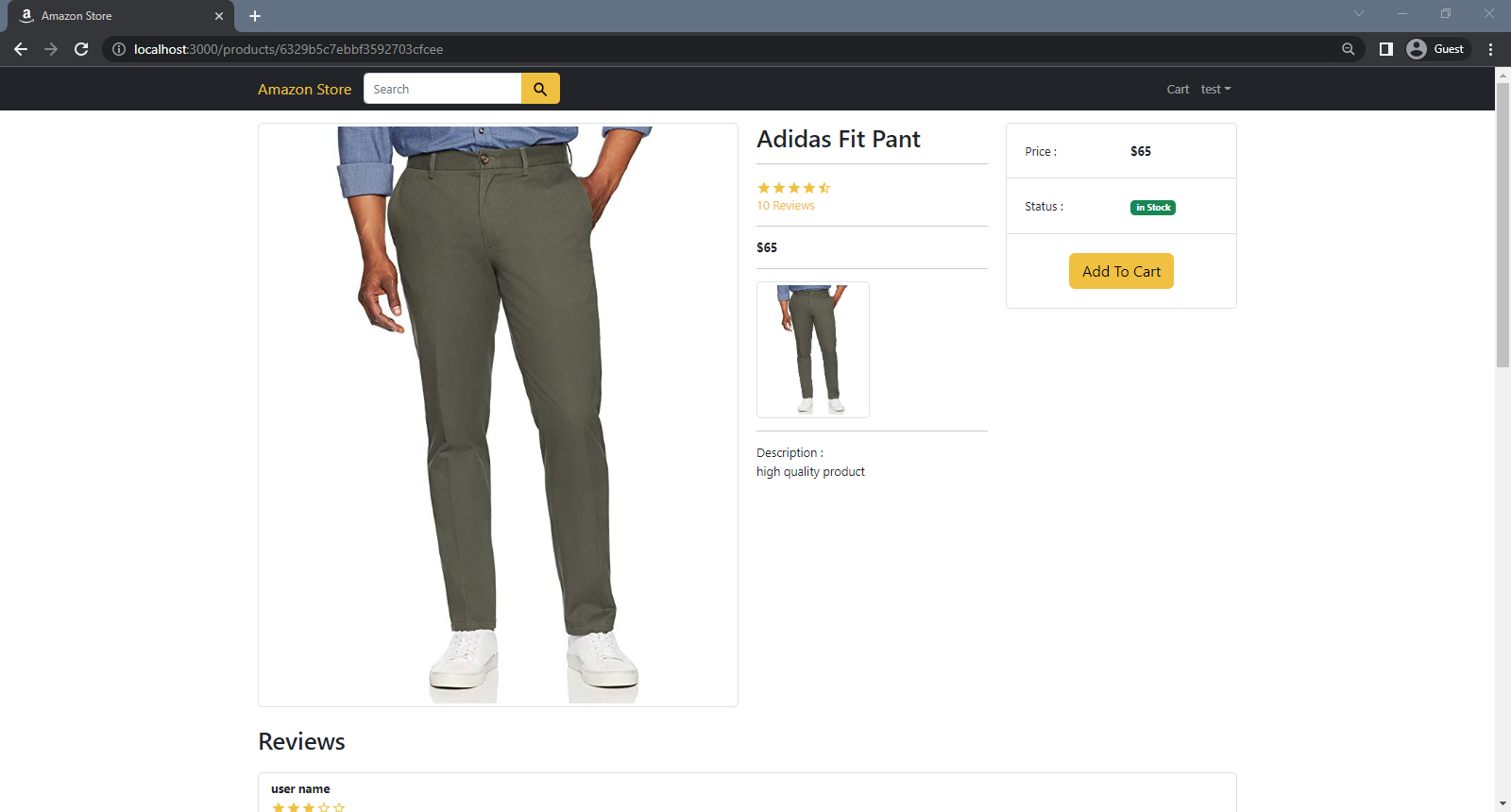Open the Cart link

click(1178, 90)
